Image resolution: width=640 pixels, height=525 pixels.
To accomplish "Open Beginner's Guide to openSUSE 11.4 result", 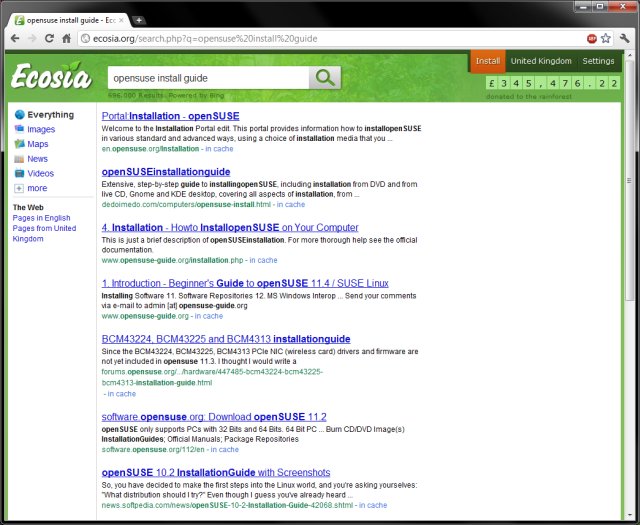I will pyautogui.click(x=245, y=283).
